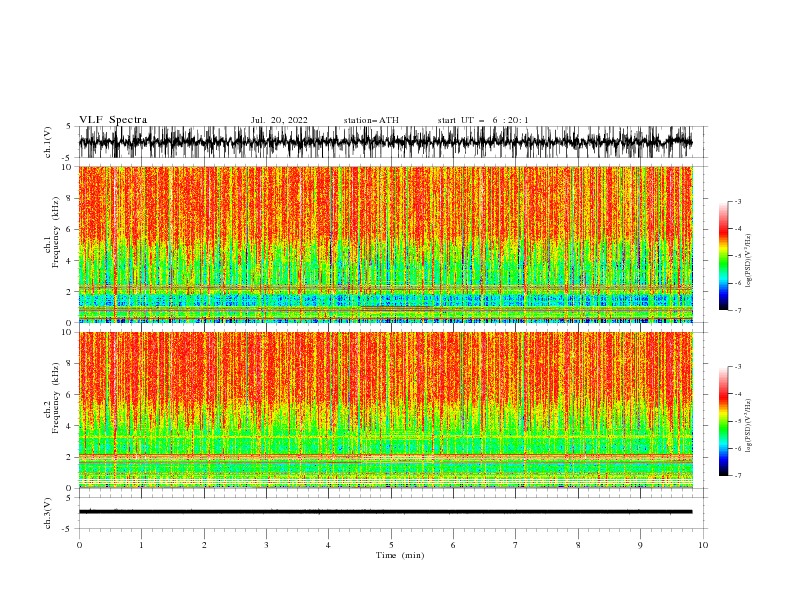
Task: Click the time axis tick label "4"
Action: pos(329,545)
